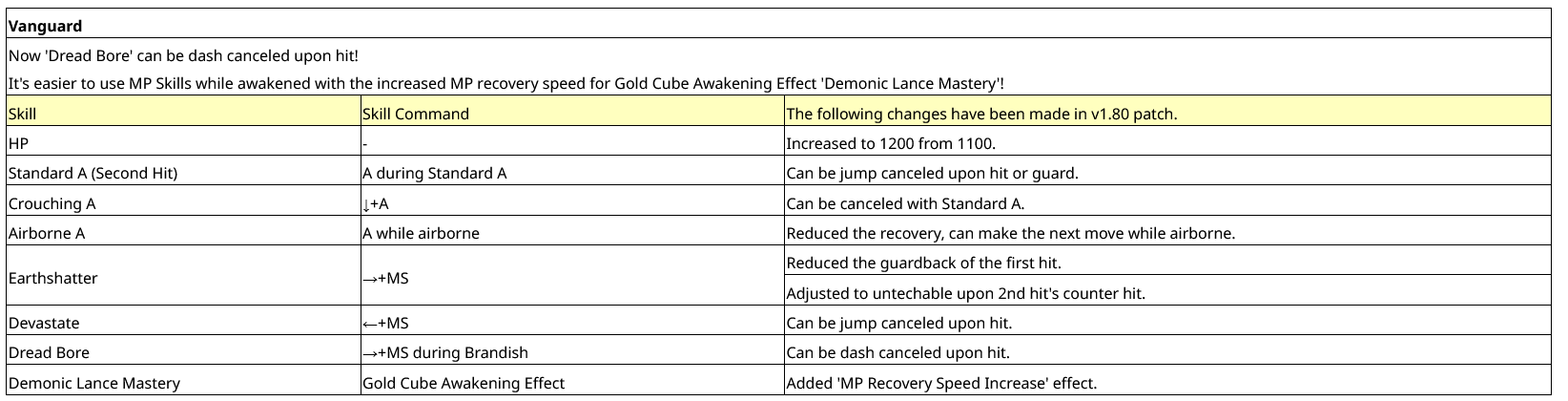Select the Crouching A skill cell
Image resolution: width=1568 pixels, height=401 pixels.
point(183,202)
